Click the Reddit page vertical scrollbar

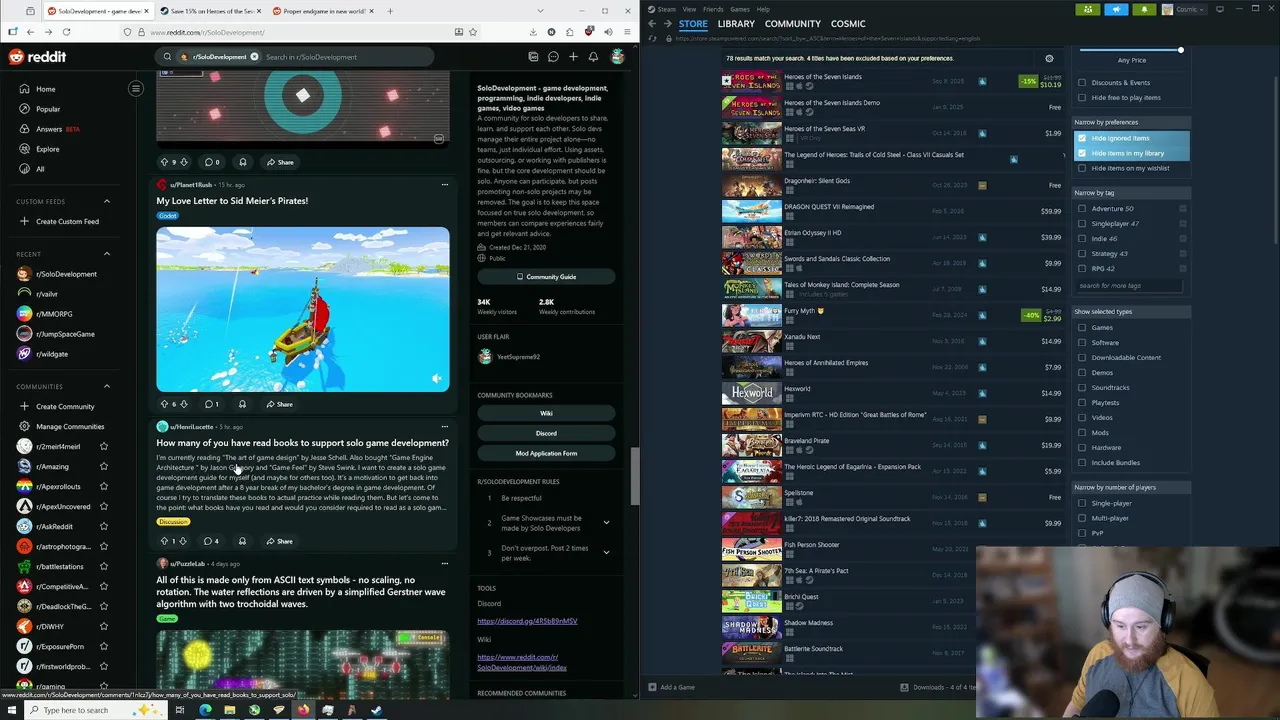(x=635, y=475)
